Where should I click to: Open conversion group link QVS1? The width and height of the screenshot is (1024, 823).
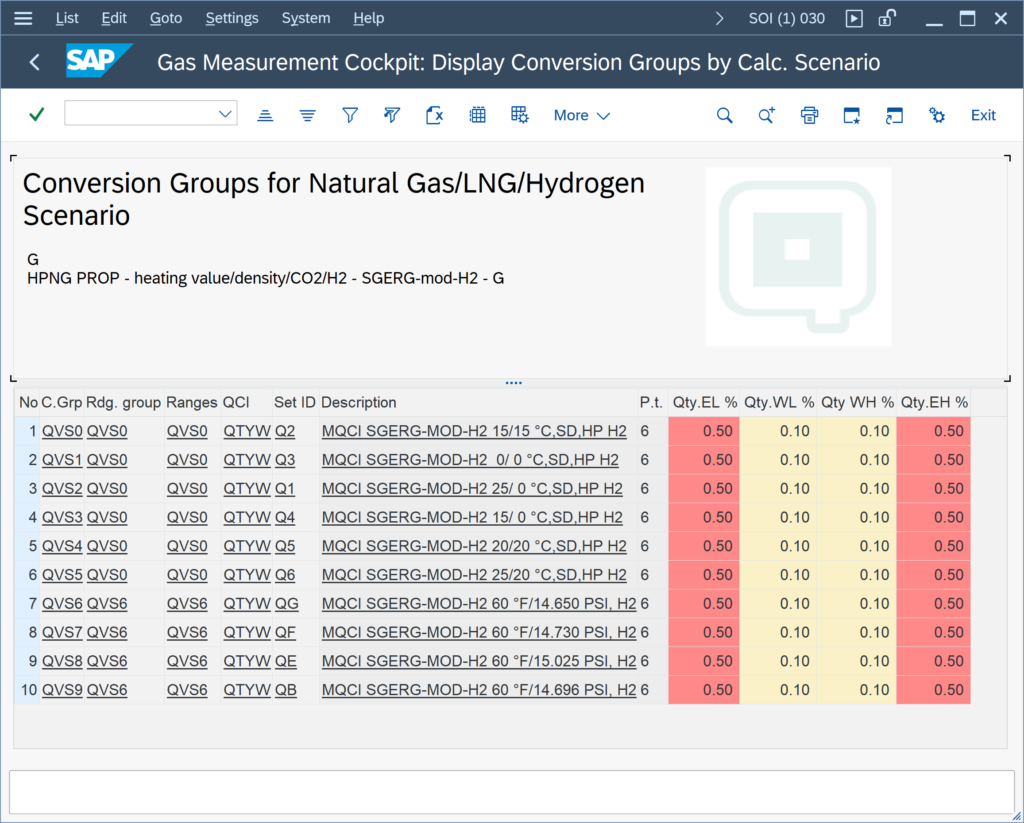[62, 460]
